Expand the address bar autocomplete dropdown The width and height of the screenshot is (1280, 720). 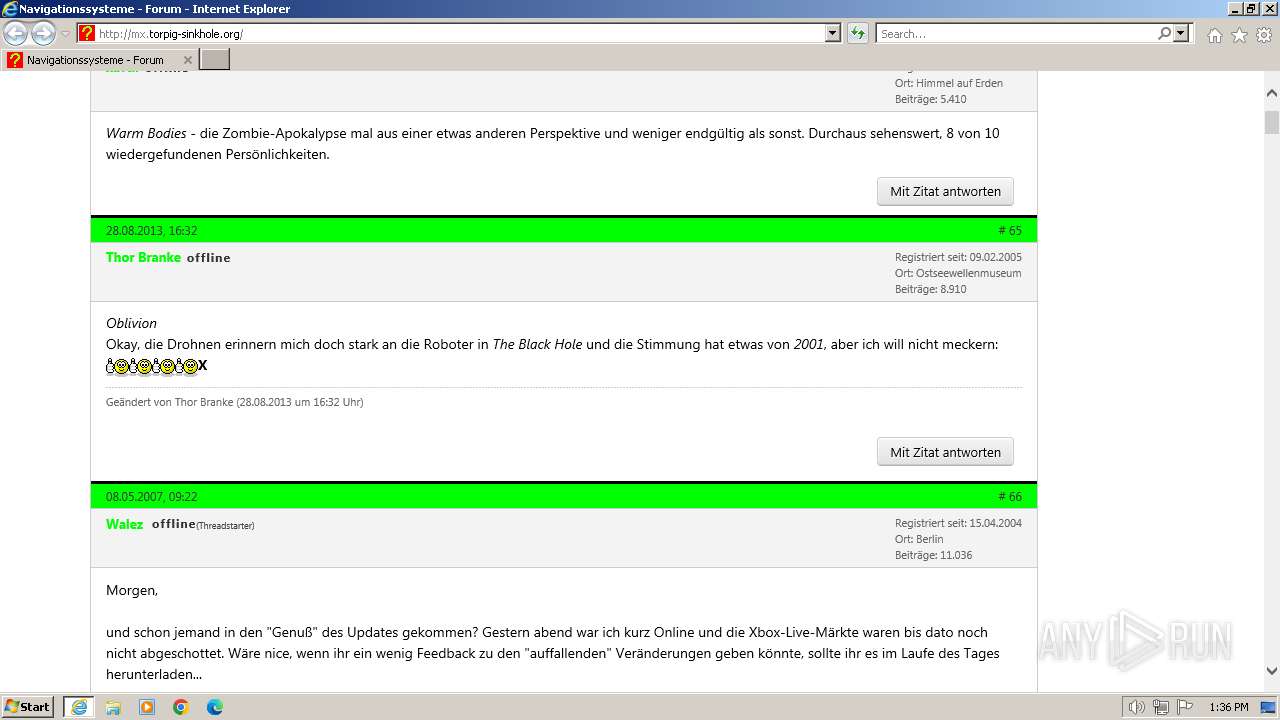click(x=833, y=34)
